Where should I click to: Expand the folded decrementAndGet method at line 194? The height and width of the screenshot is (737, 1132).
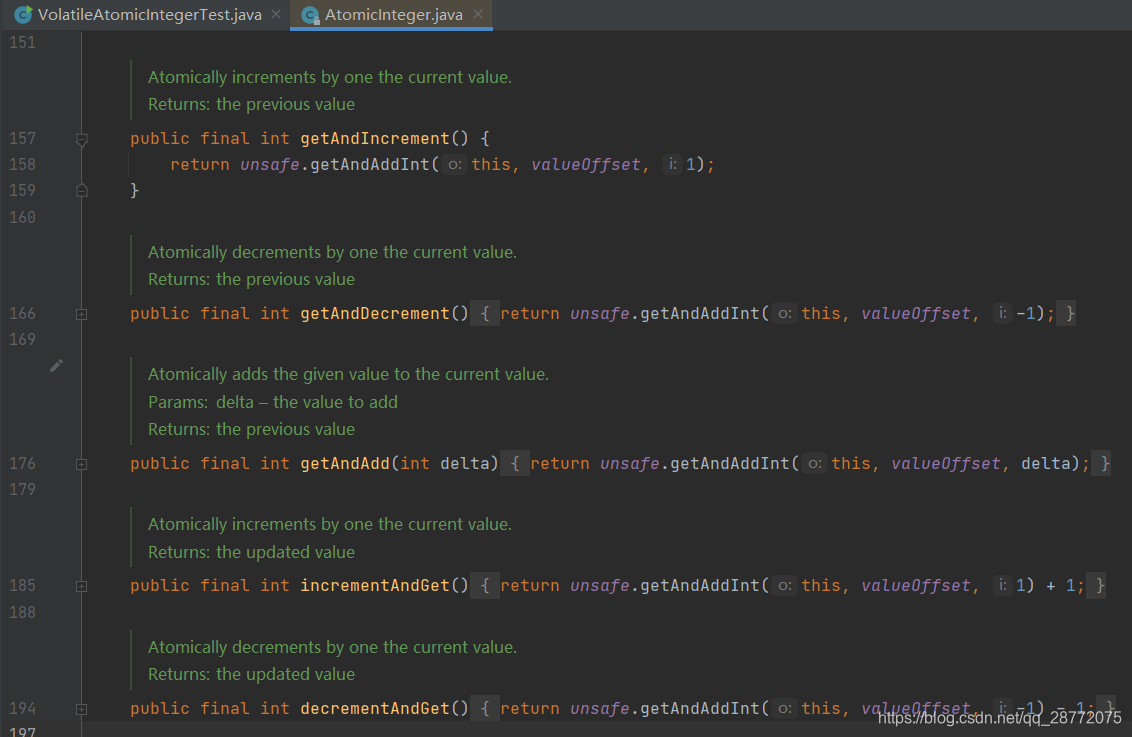[82, 709]
